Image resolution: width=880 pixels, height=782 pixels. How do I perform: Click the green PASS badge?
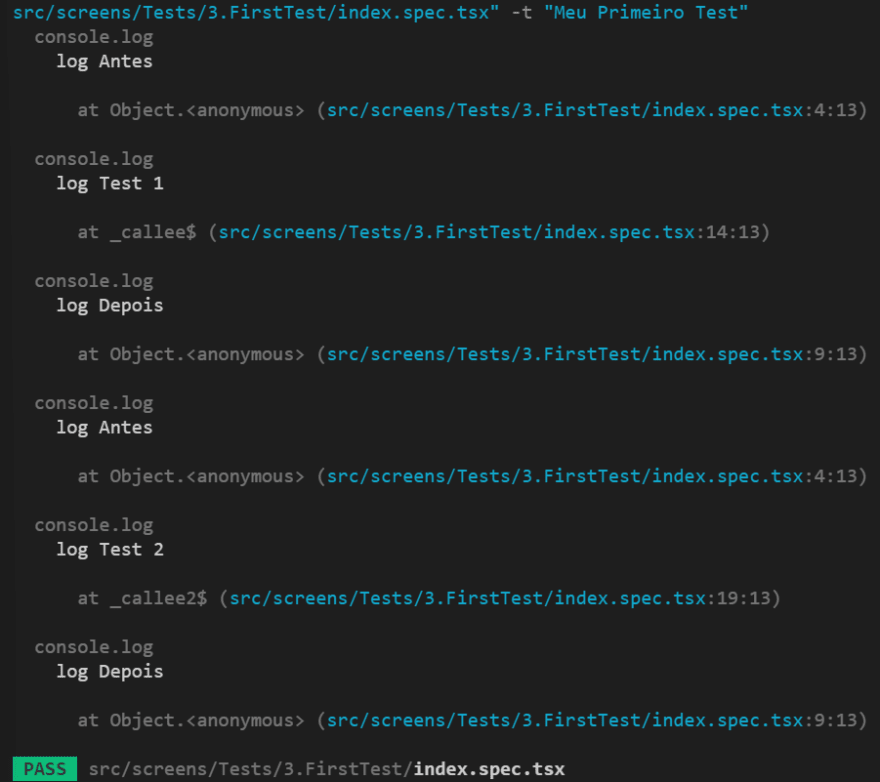45,769
